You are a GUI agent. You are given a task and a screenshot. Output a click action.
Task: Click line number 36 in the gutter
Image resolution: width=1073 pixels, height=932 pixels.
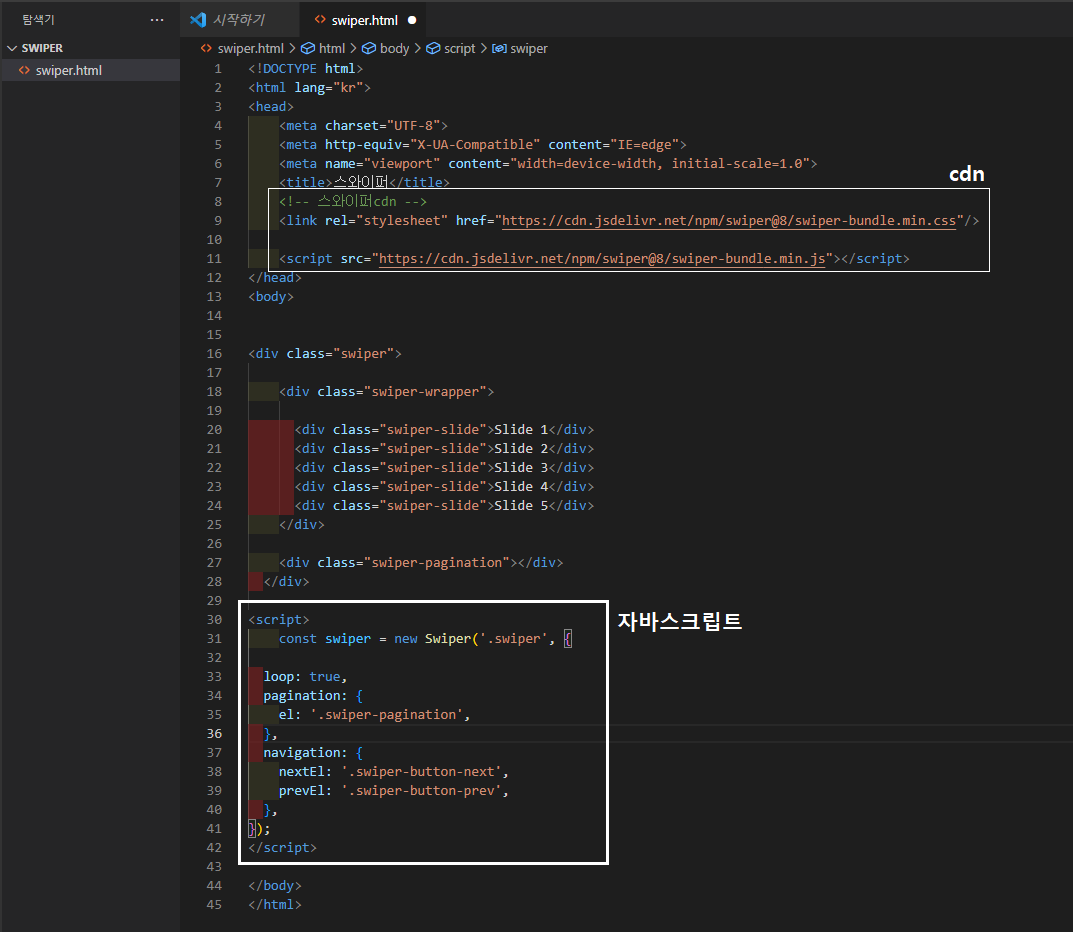215,734
